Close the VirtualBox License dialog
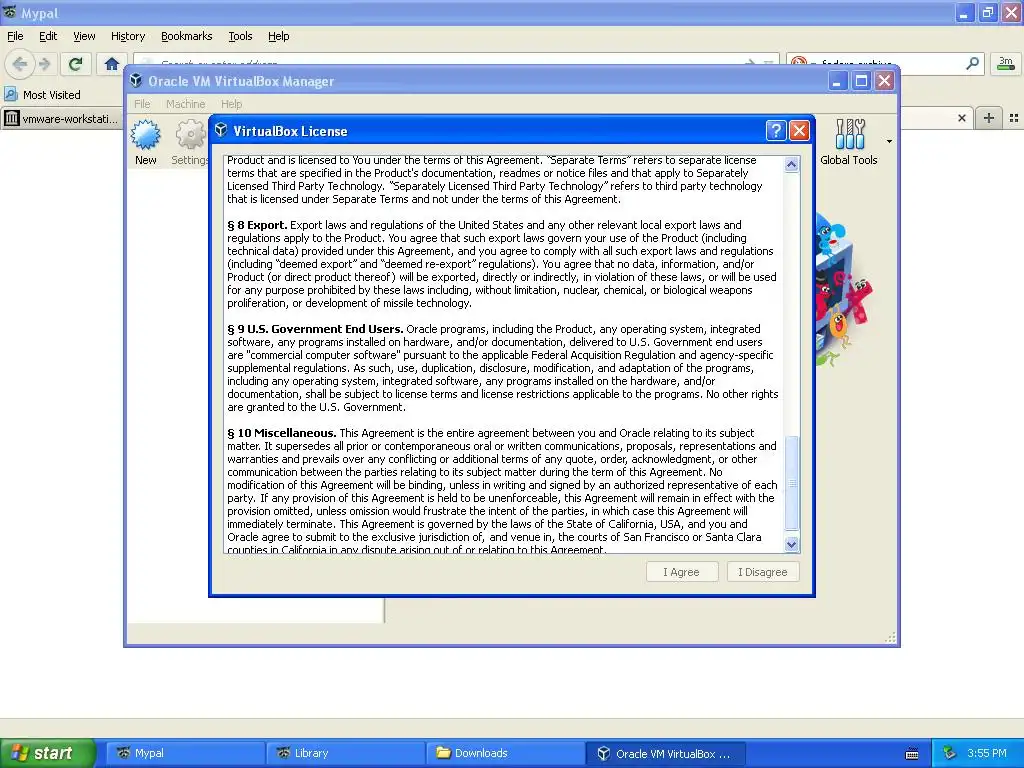 click(799, 131)
